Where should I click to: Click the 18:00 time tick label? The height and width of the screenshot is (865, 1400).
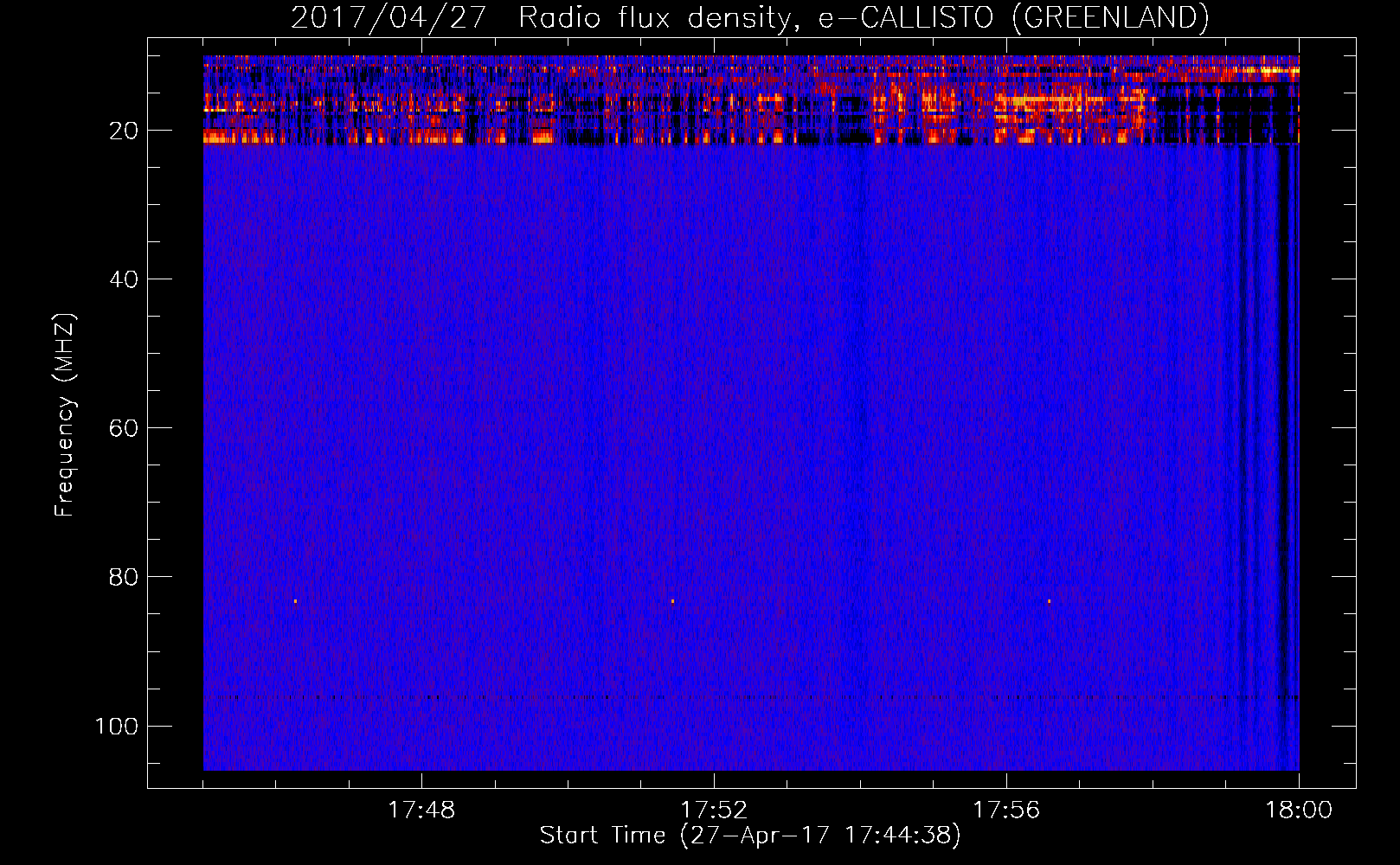click(1299, 811)
